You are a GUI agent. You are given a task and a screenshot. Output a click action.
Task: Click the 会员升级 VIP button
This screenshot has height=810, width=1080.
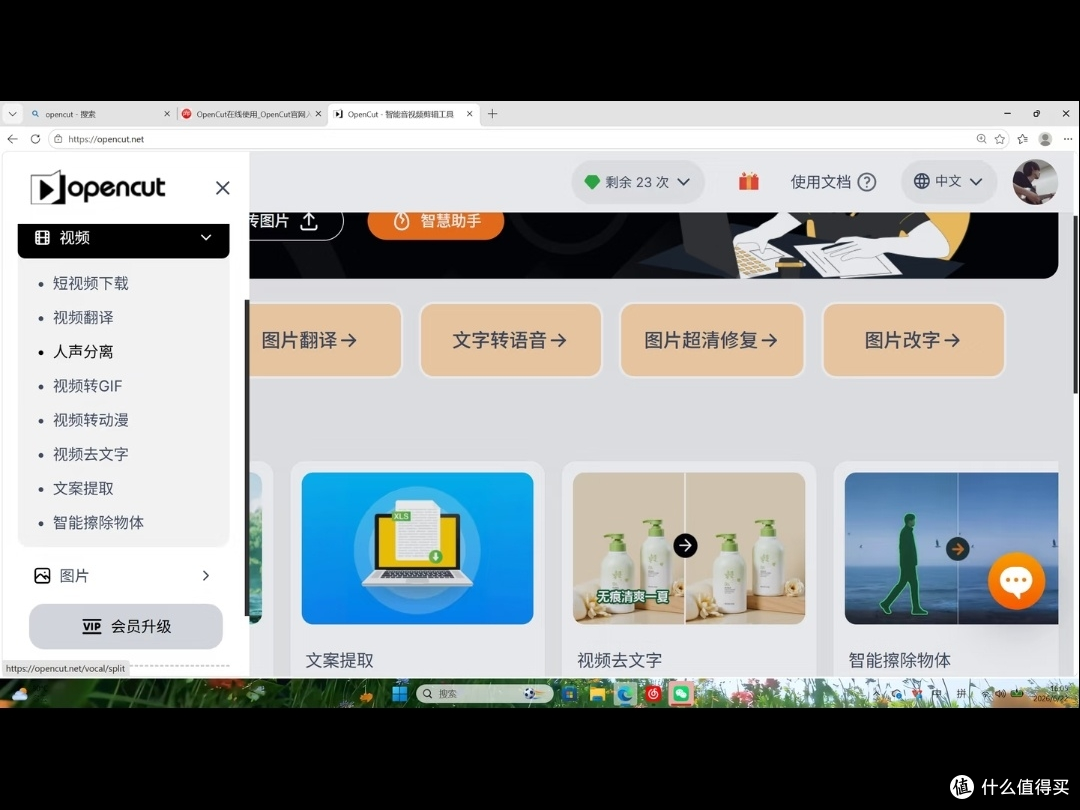(x=126, y=626)
